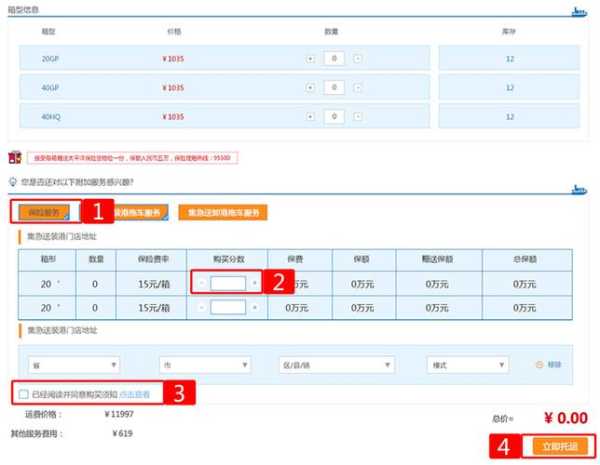Check the agree to purchase notice checkbox
Viewport: 600px width, 465px height.
(23, 394)
